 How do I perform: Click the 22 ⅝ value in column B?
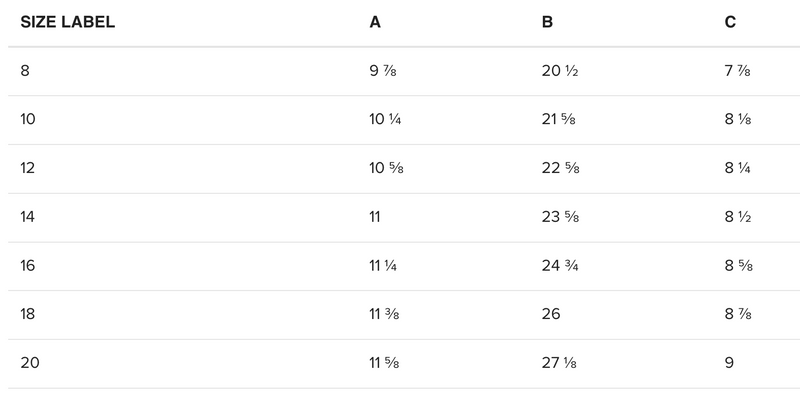(560, 169)
